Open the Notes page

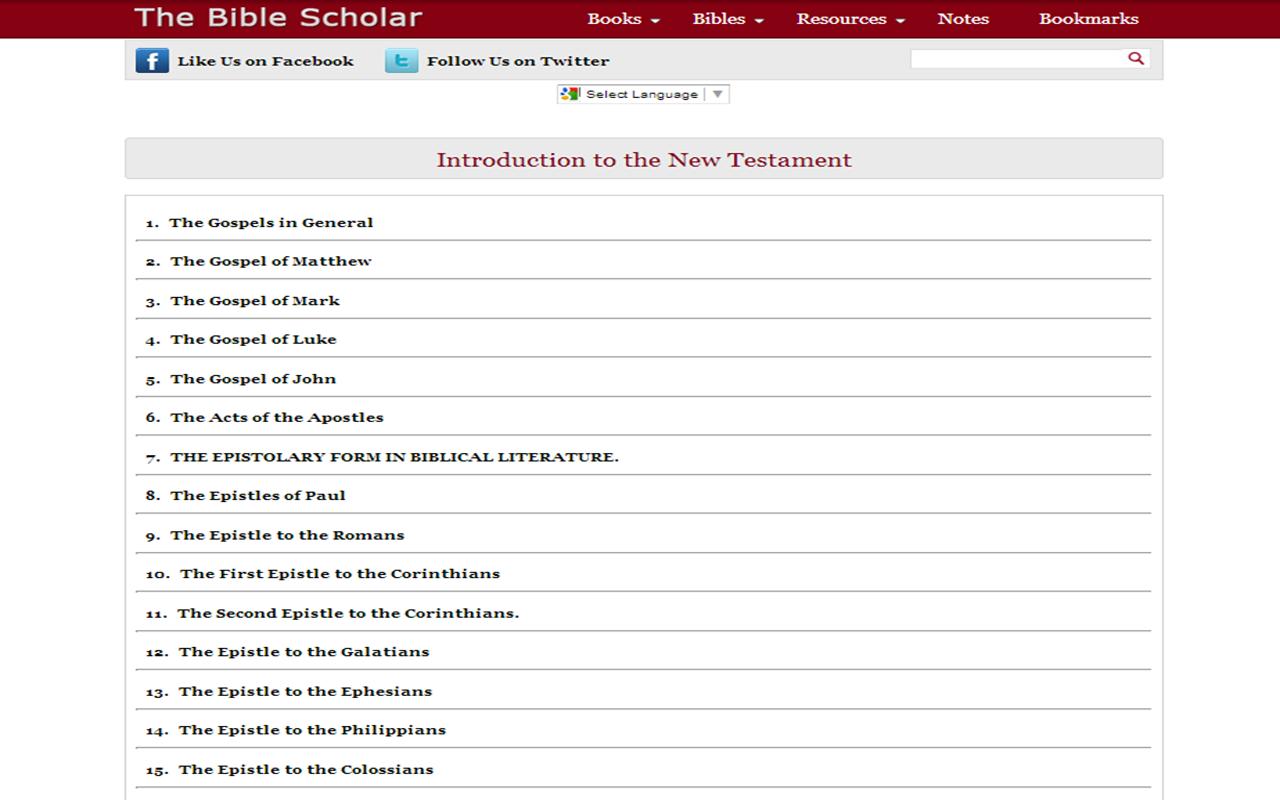[x=963, y=19]
